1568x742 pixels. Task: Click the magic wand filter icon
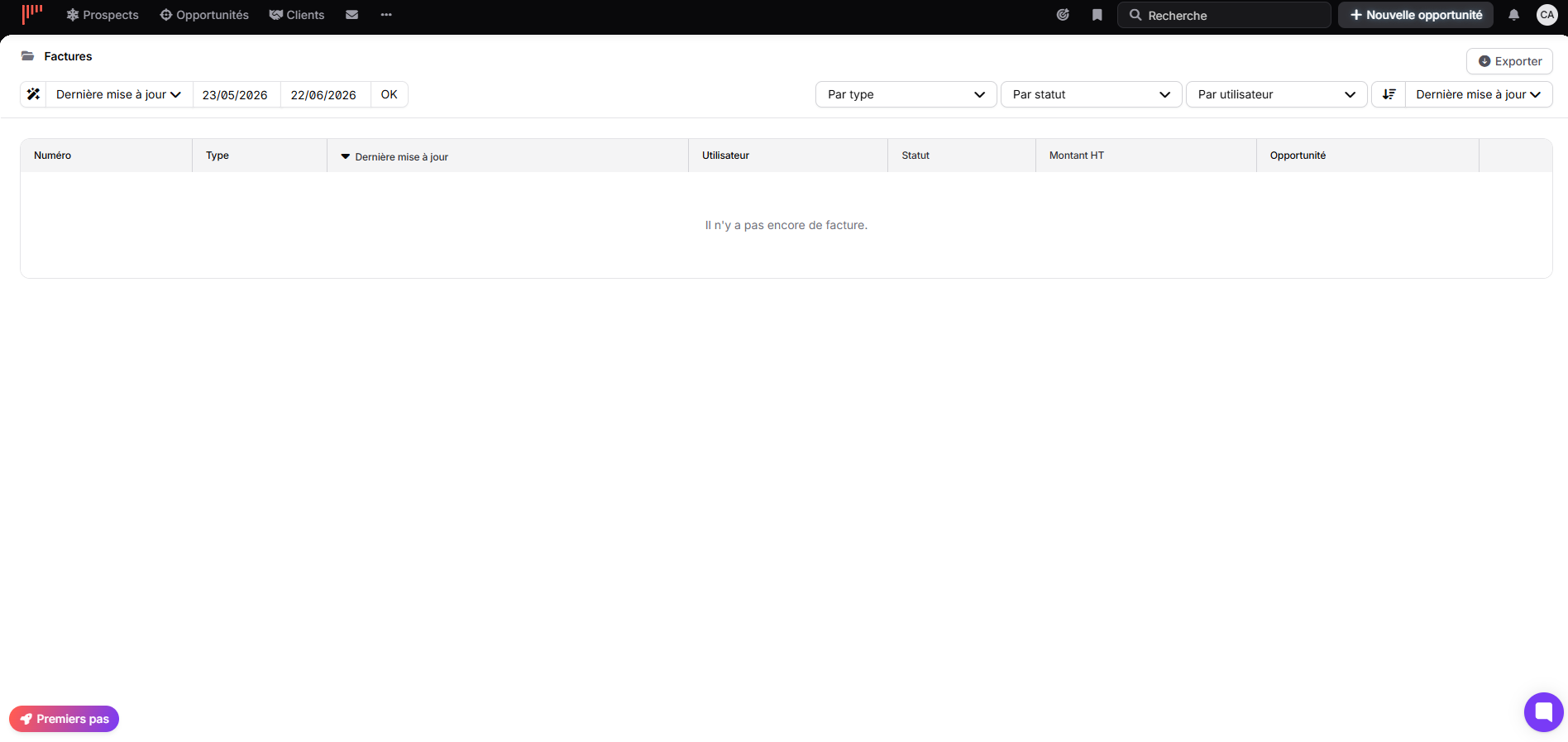point(33,94)
